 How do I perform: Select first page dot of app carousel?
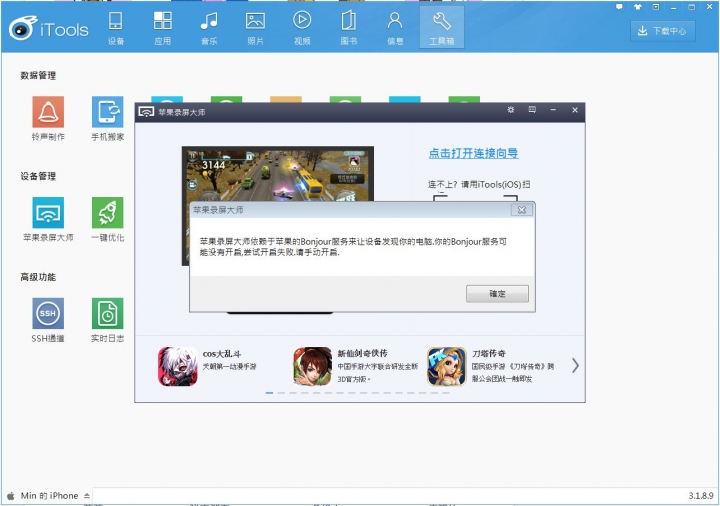coord(269,393)
